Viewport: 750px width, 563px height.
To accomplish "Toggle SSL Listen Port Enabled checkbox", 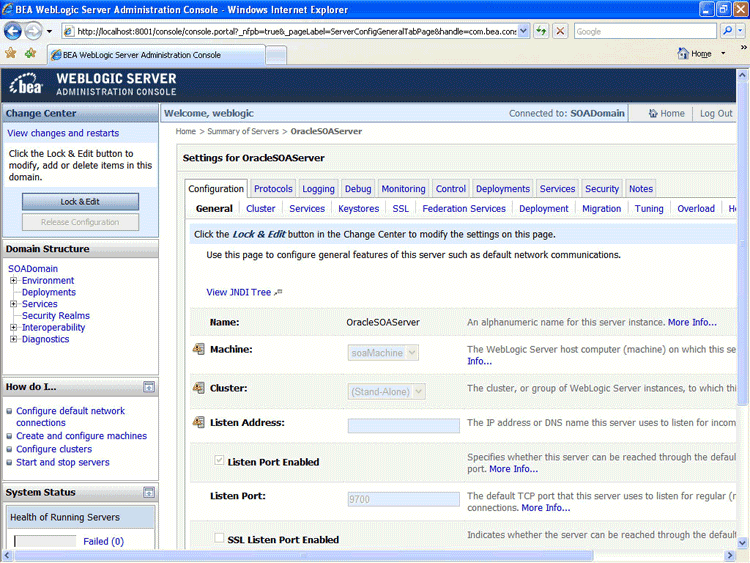I will coord(219,538).
